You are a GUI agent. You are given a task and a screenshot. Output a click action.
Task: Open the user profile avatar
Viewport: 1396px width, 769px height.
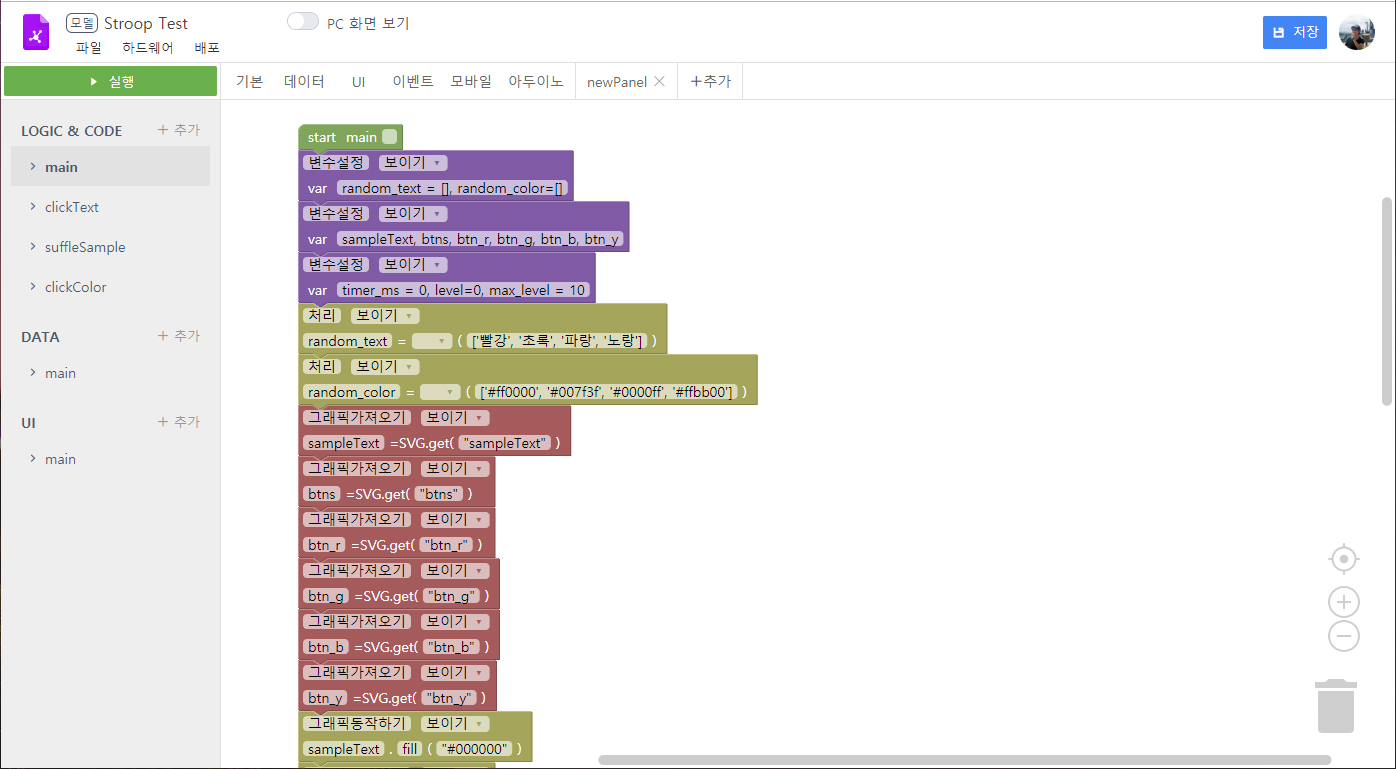1357,33
